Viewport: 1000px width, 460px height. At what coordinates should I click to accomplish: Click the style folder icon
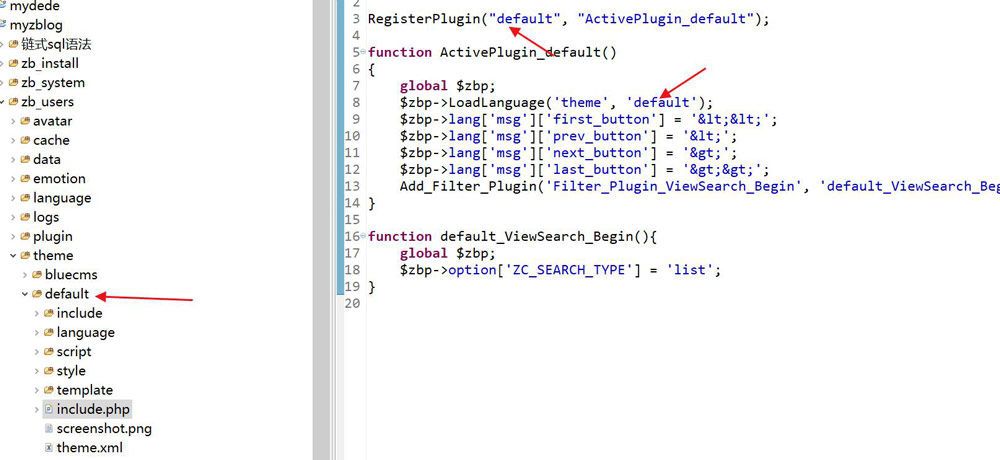tap(48, 371)
